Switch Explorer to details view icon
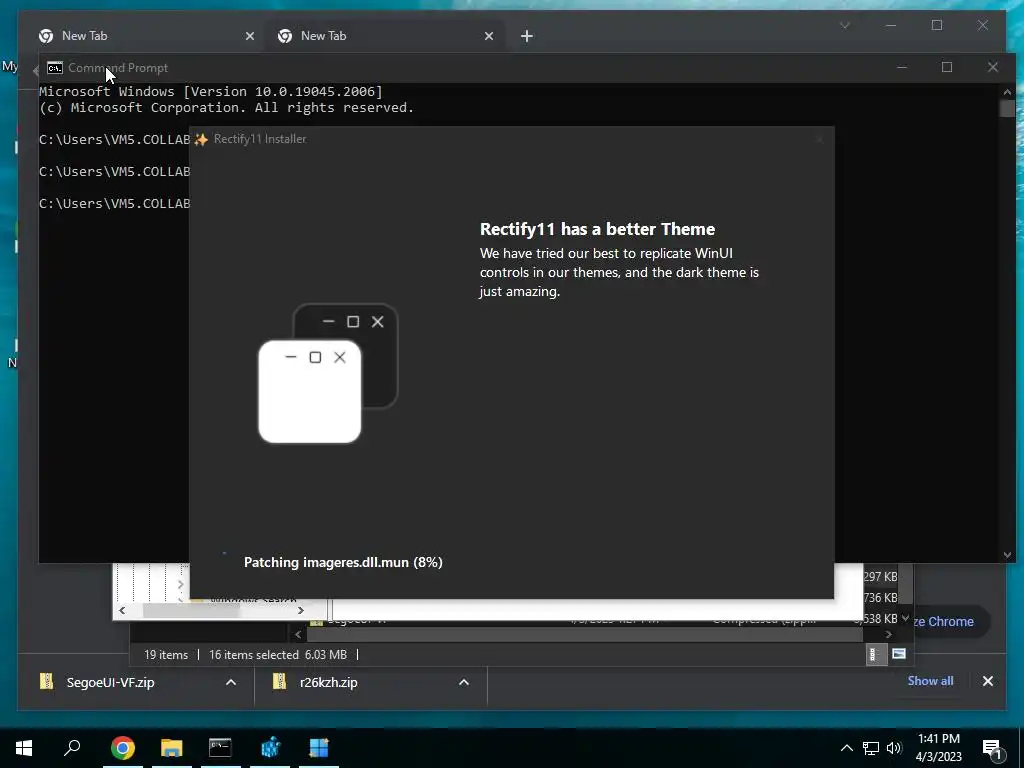 [874, 654]
